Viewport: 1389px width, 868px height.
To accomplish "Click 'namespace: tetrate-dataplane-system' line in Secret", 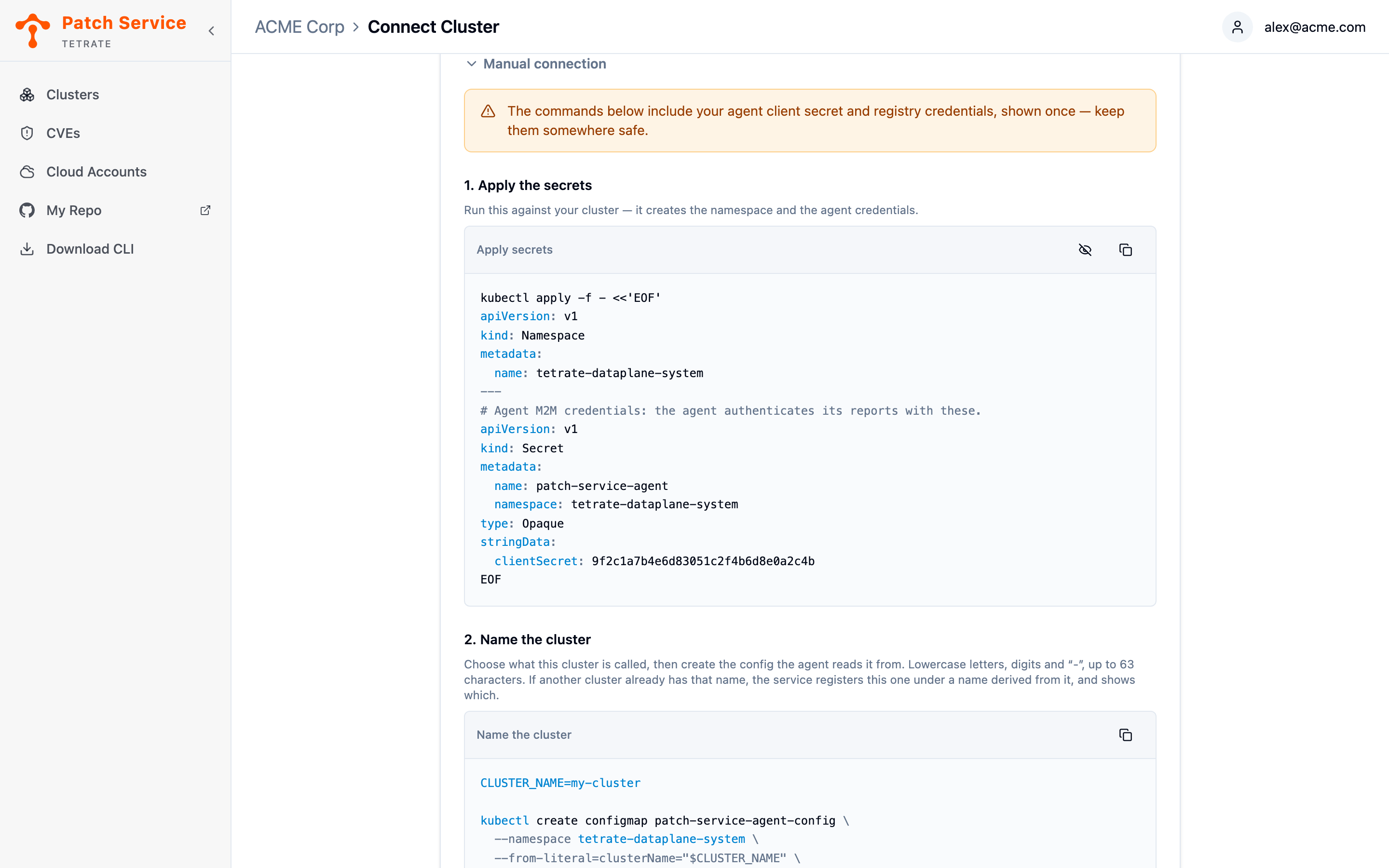I will click(616, 504).
